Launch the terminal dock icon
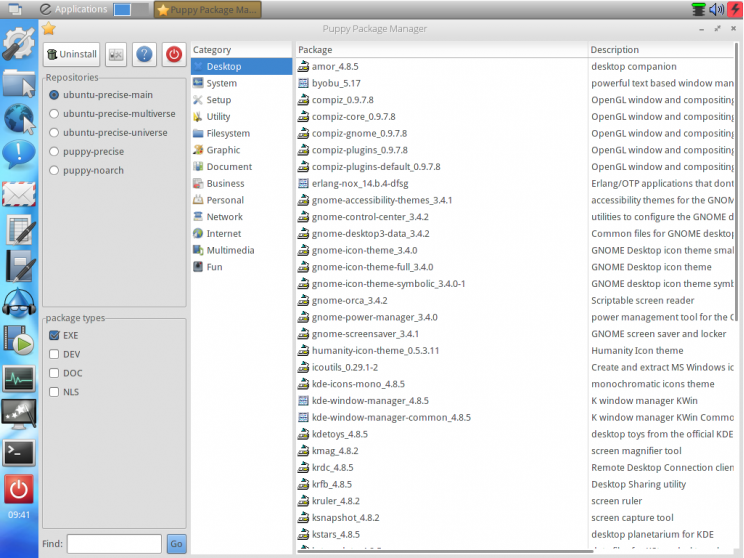Viewport: 744px width, 558px height. (19, 453)
